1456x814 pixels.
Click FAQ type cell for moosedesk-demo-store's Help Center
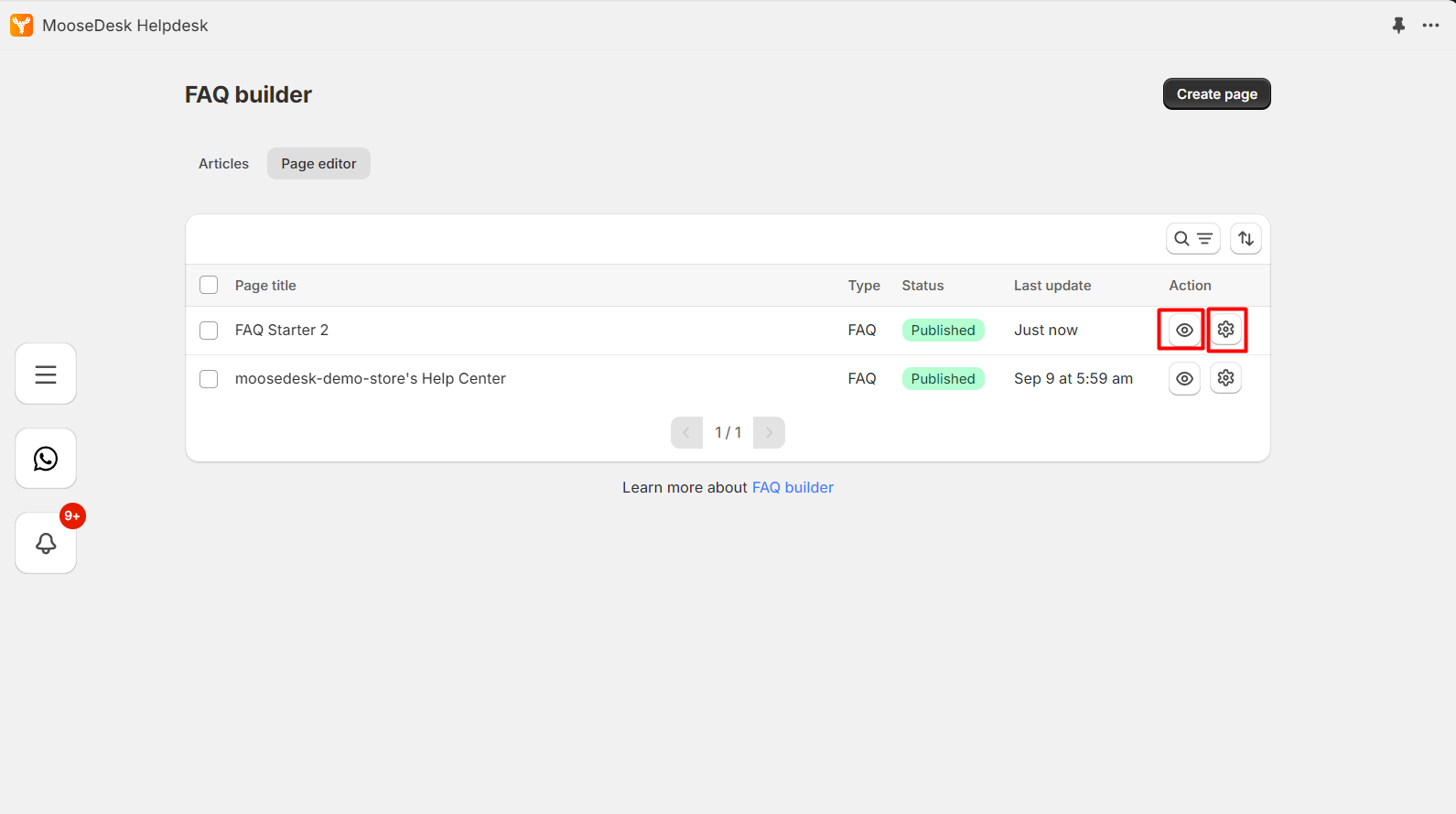[862, 379]
